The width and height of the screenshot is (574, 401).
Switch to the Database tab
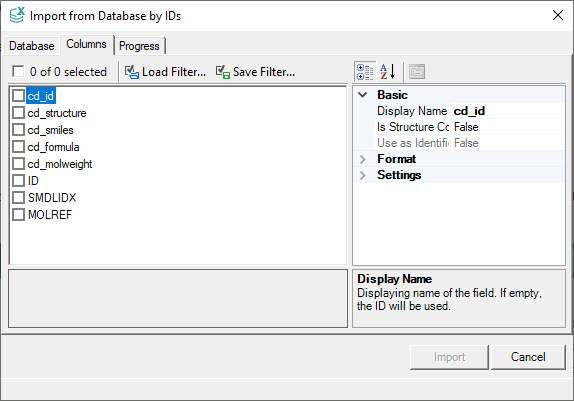(31, 46)
